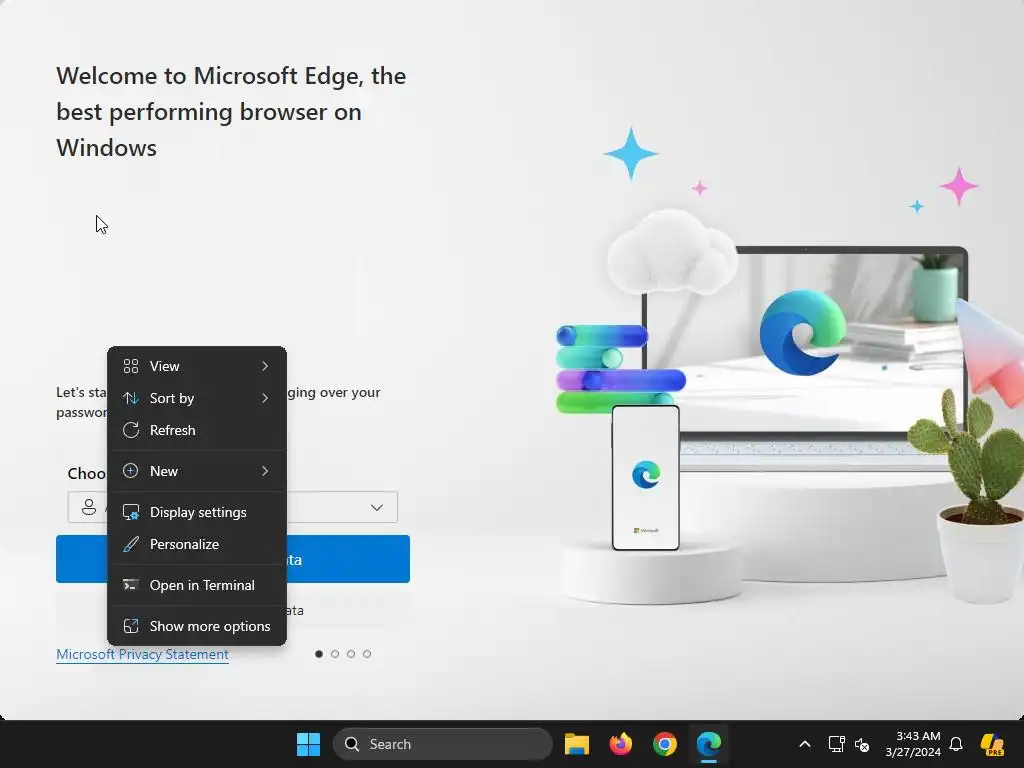Click the muted volume tray icon

pyautogui.click(x=862, y=744)
